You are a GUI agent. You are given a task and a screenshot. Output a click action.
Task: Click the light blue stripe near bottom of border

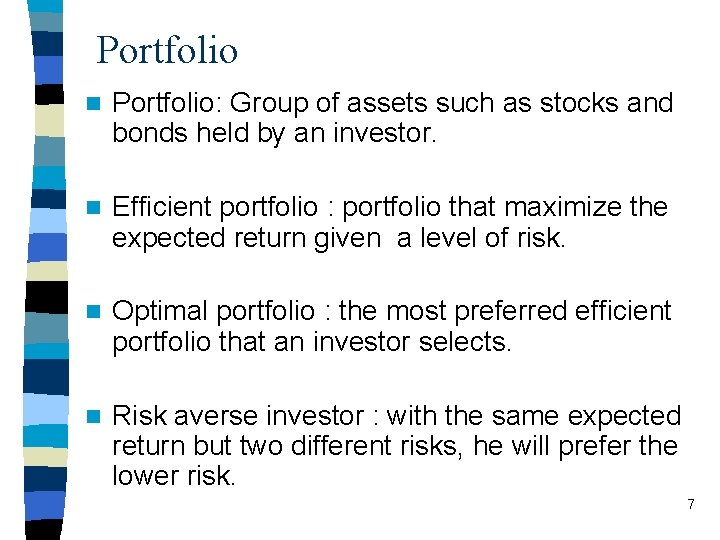(x=45, y=410)
